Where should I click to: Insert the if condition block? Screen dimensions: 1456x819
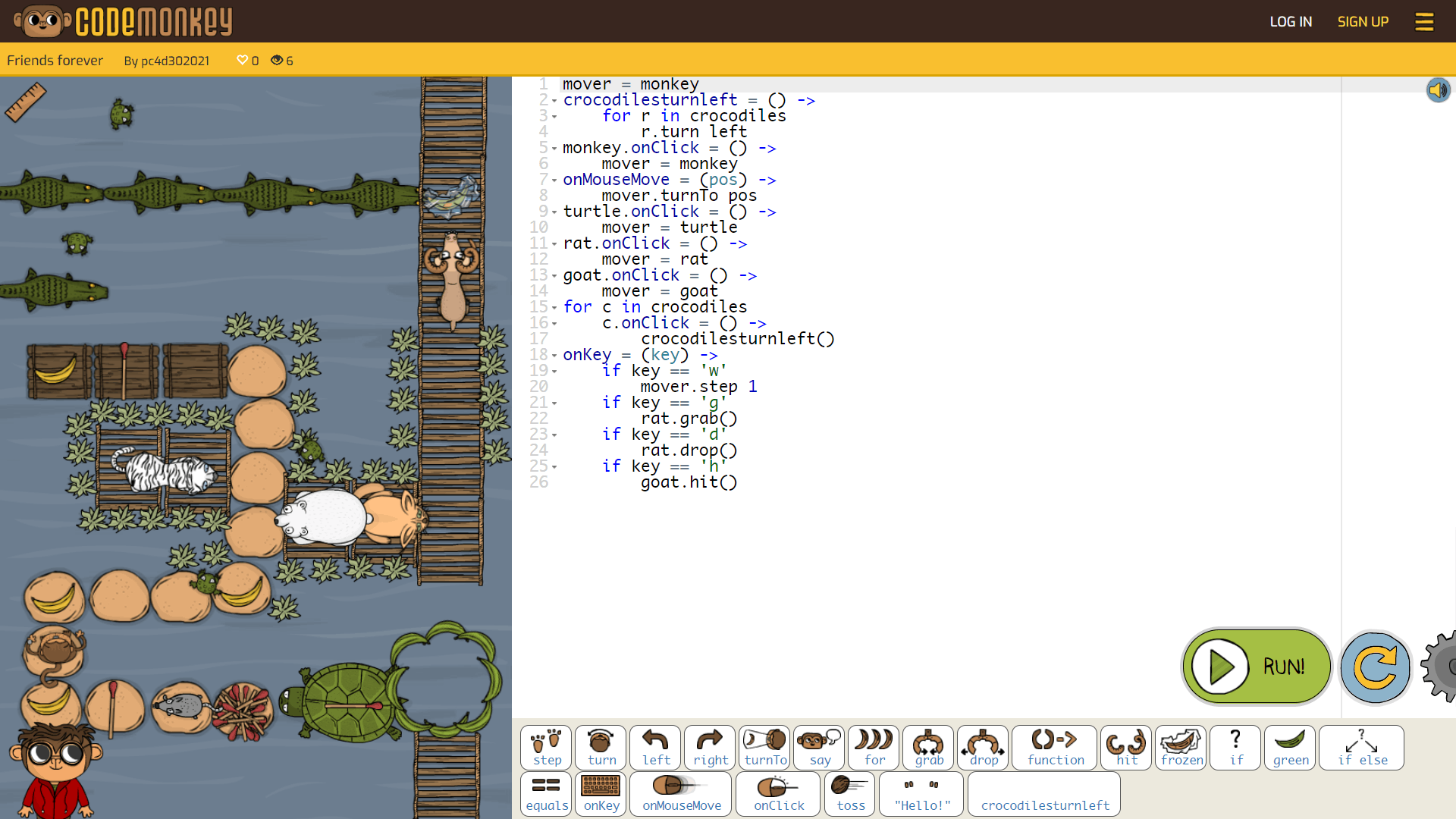[x=1235, y=748]
